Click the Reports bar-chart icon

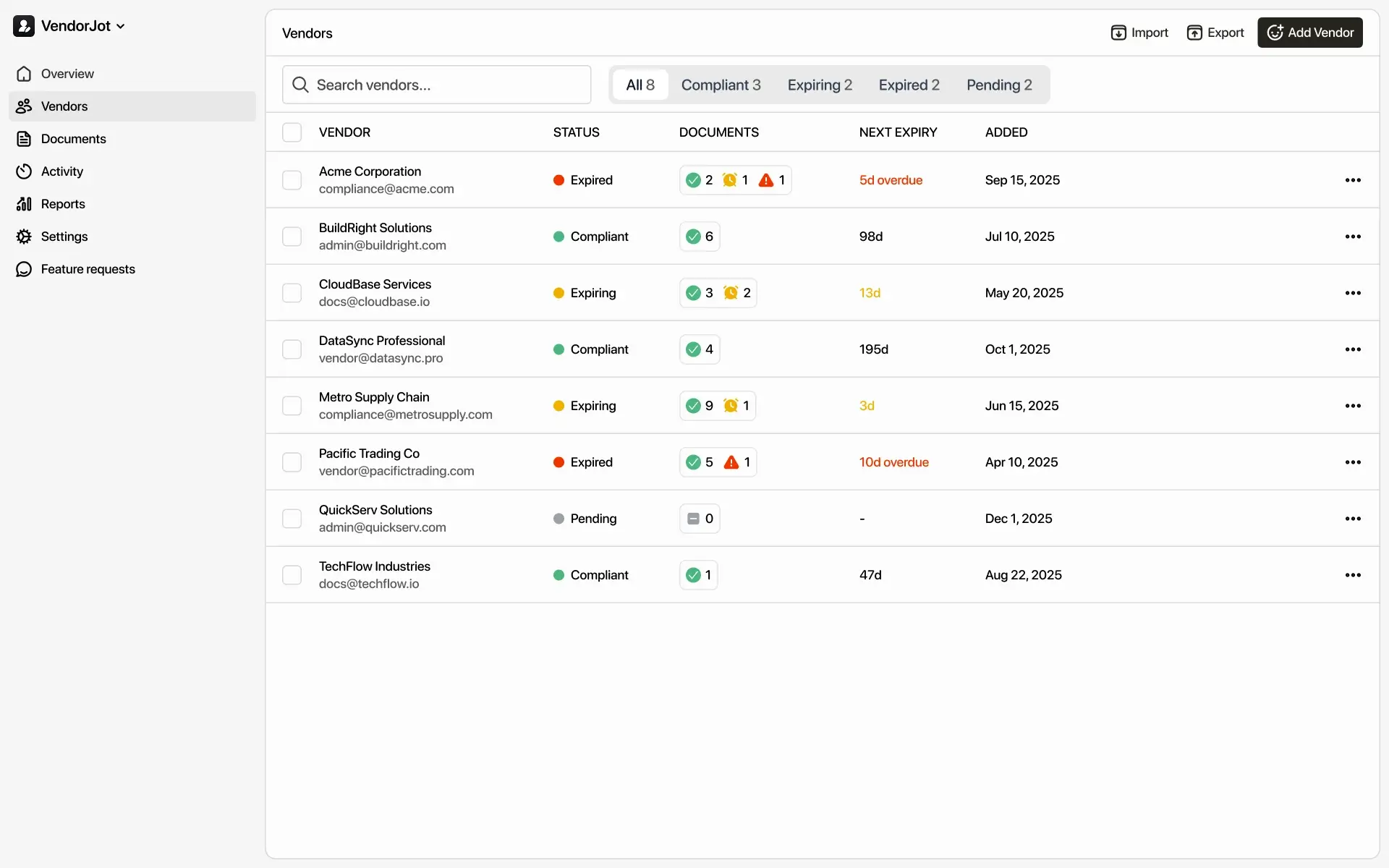[24, 204]
